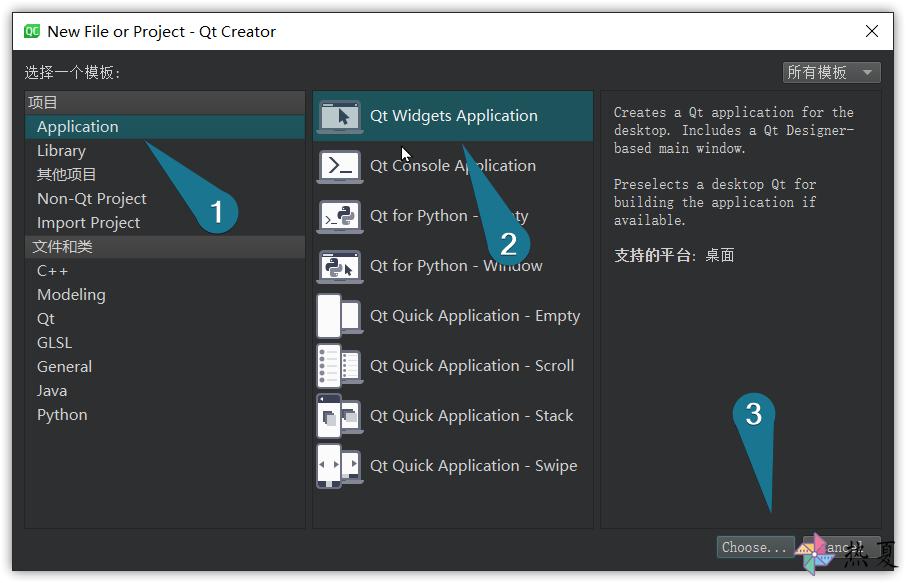Select Non-Qt Project category
The image size is (906, 583).
(165, 199)
